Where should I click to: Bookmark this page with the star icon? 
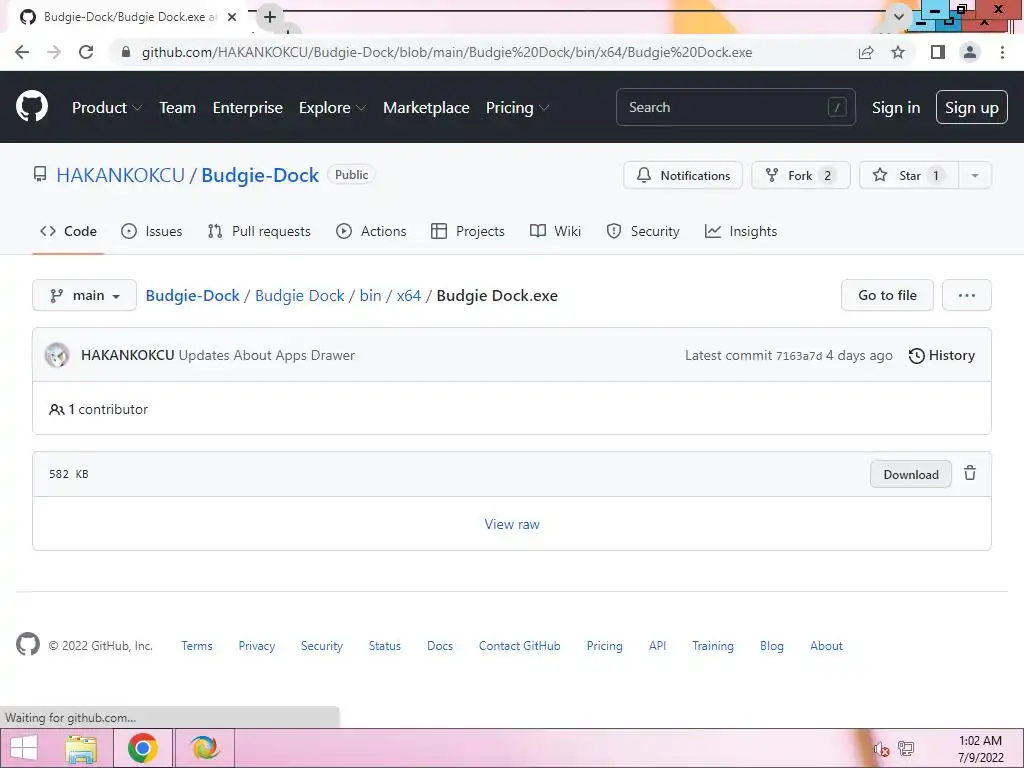point(898,52)
